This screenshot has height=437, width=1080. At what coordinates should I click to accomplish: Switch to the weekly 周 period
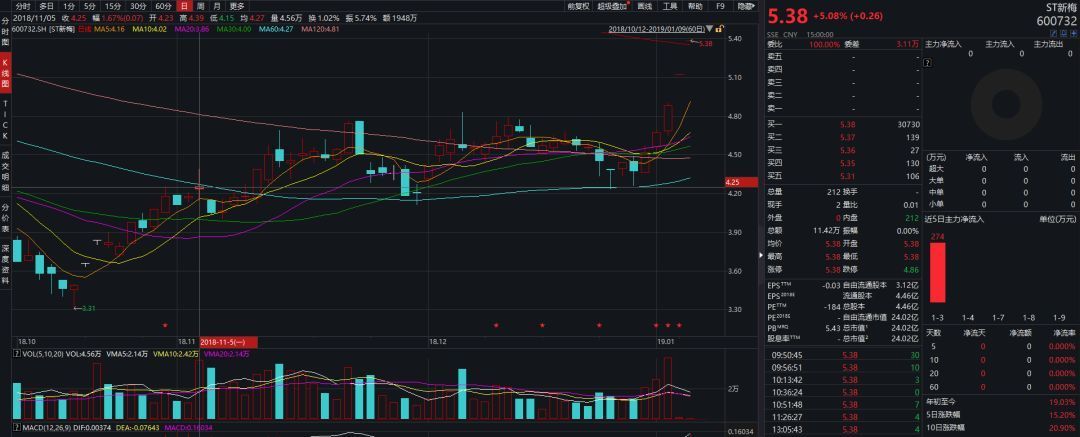pos(200,6)
